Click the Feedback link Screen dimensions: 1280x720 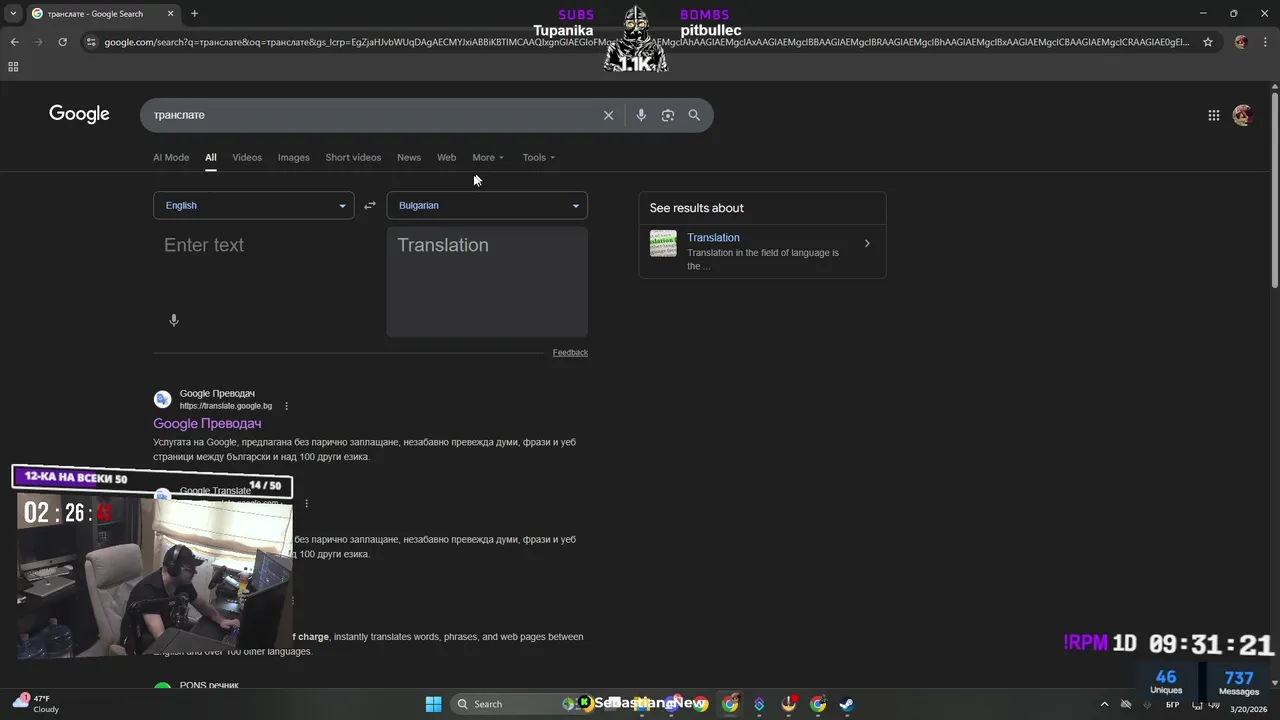point(570,352)
